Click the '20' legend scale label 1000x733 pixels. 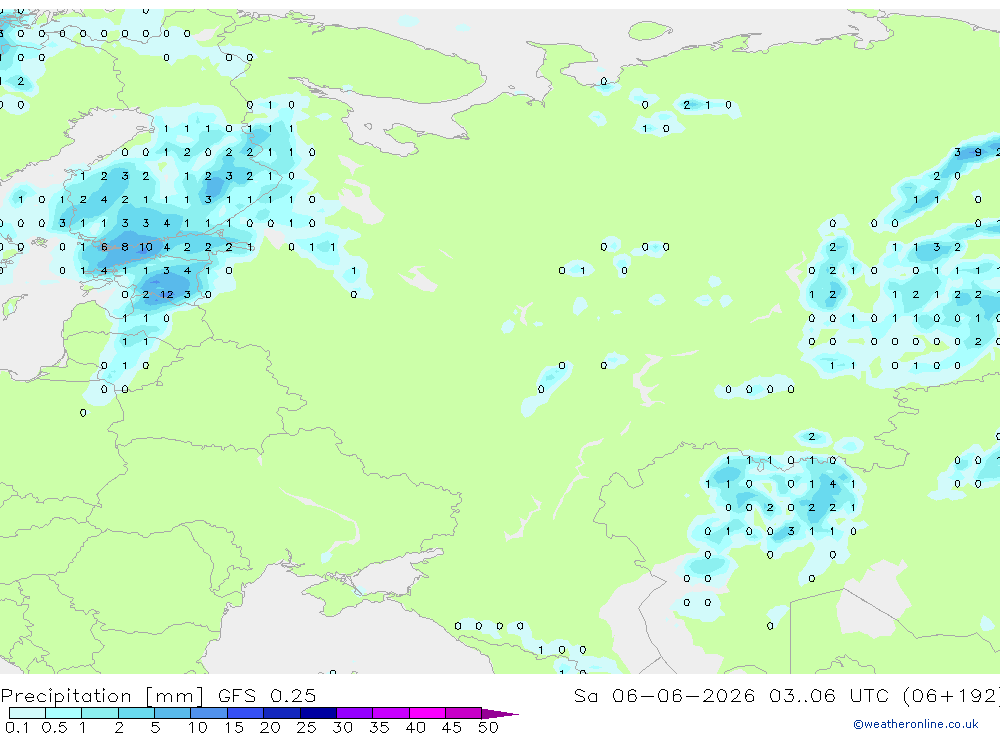[x=270, y=727]
